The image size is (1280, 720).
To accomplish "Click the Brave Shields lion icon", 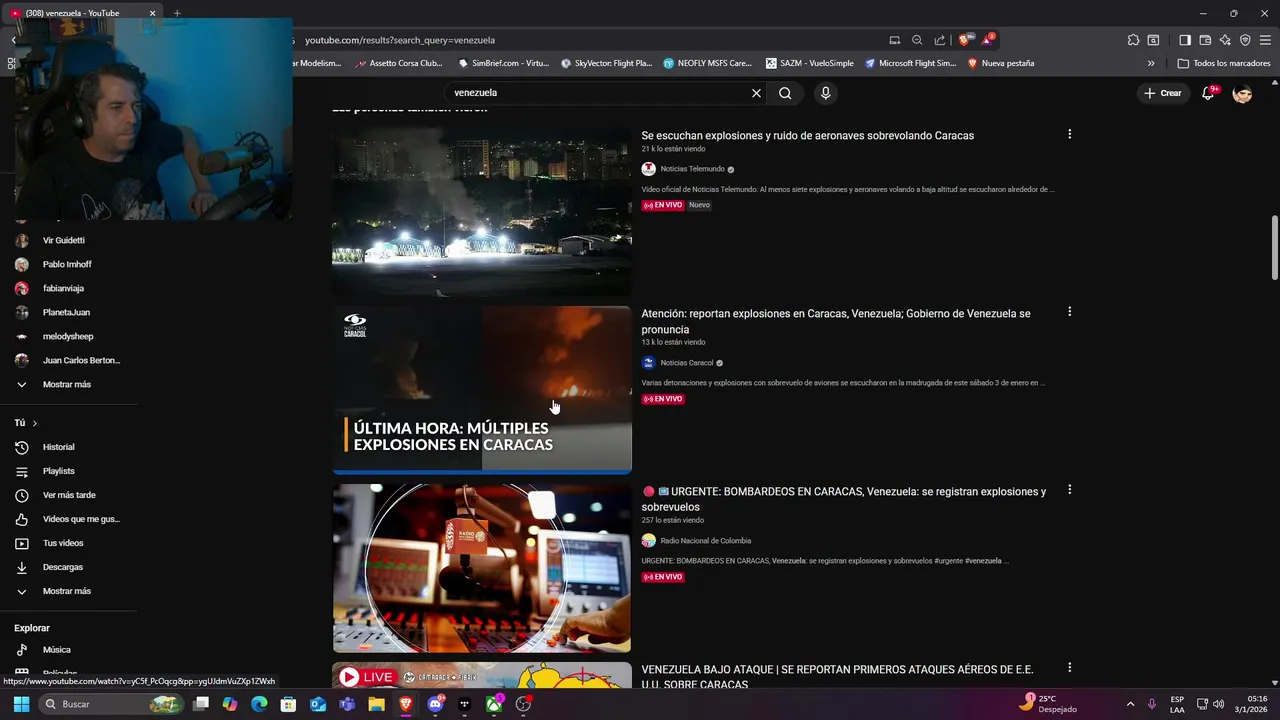I will (x=964, y=40).
